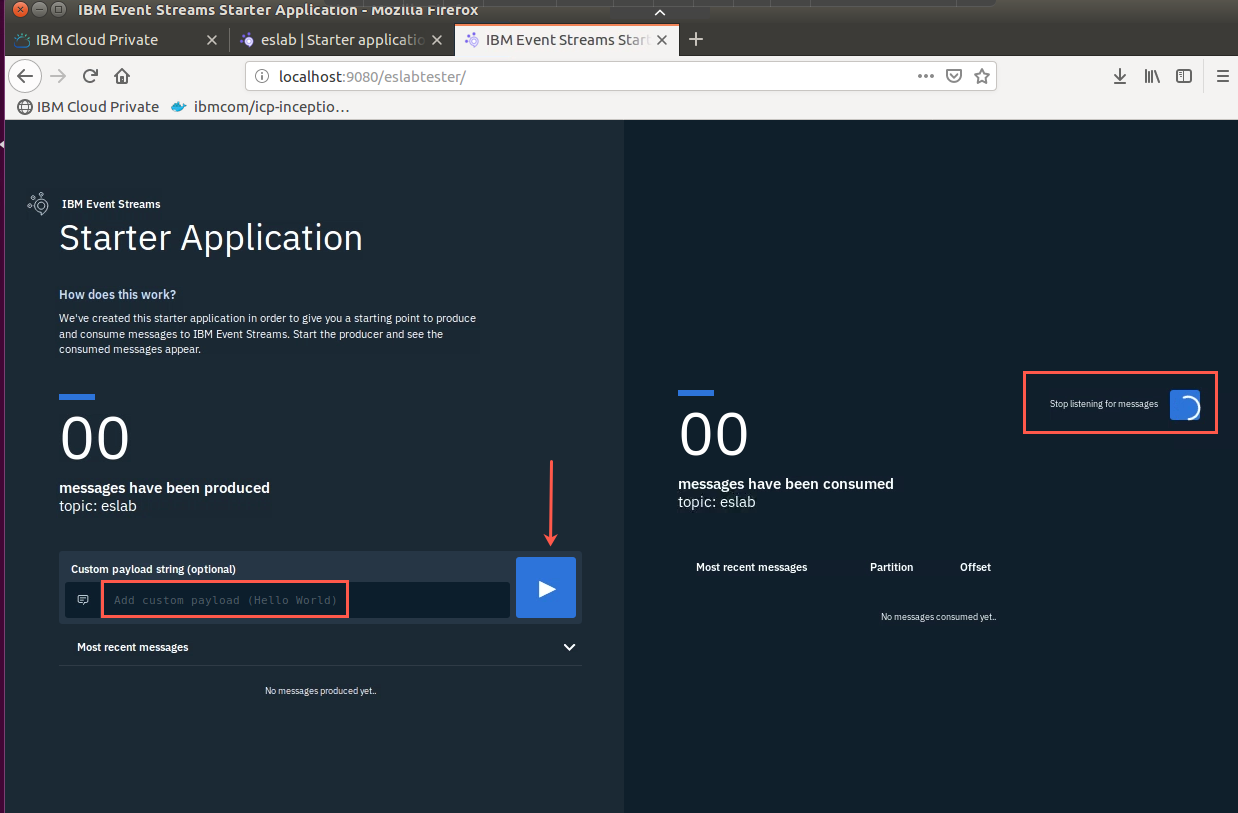Open IBM Cloud Private bookmark
Screen dimensions: 1238x813
88,107
